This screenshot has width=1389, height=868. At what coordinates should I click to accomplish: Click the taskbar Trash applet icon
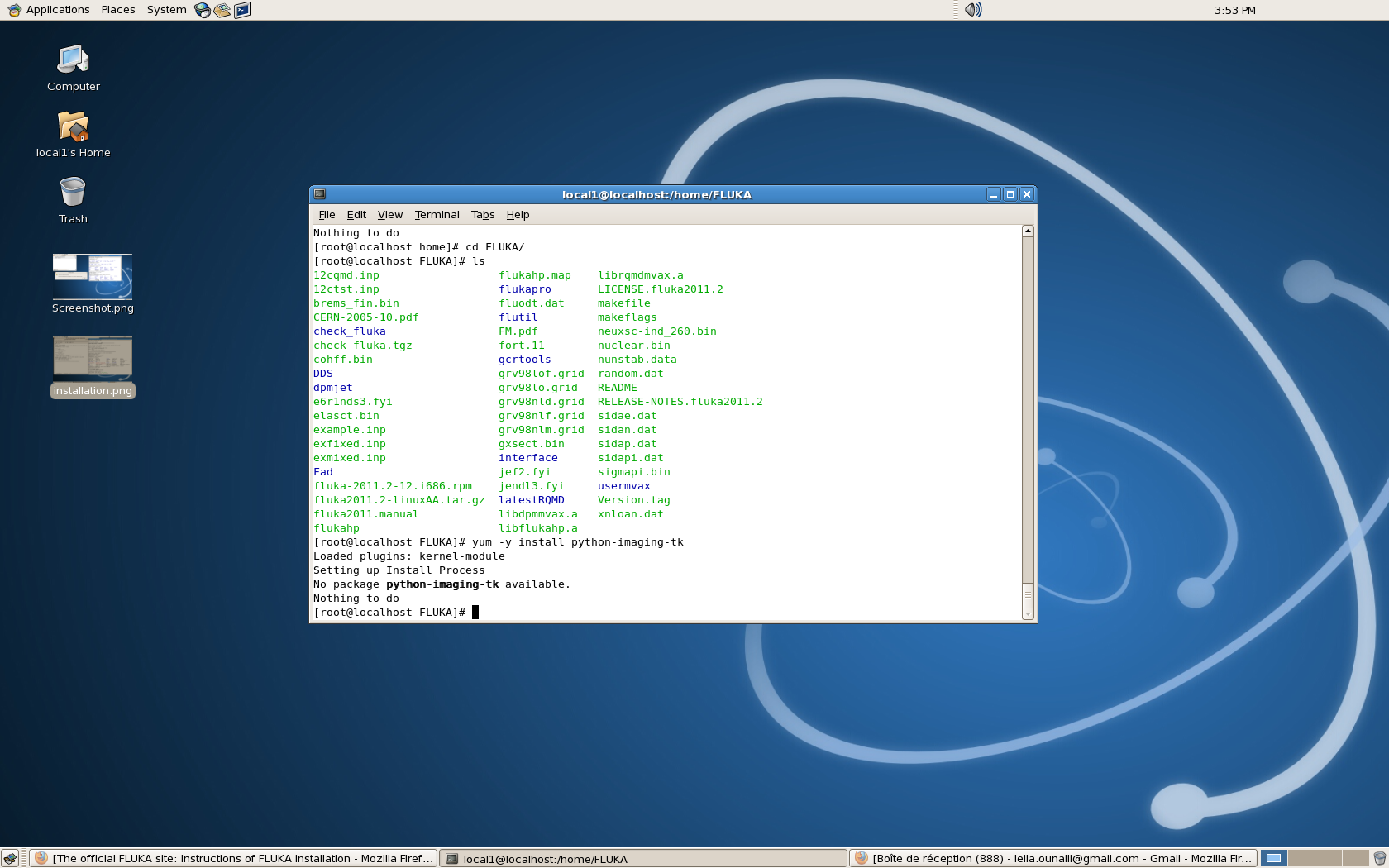coord(1380,858)
